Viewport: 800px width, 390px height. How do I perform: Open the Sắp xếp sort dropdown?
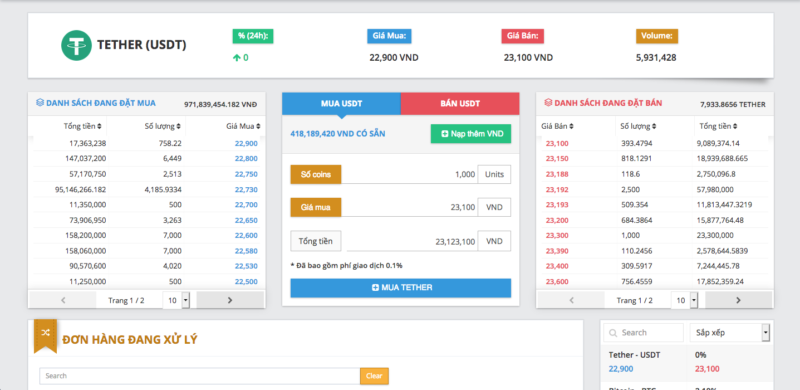(x=730, y=333)
